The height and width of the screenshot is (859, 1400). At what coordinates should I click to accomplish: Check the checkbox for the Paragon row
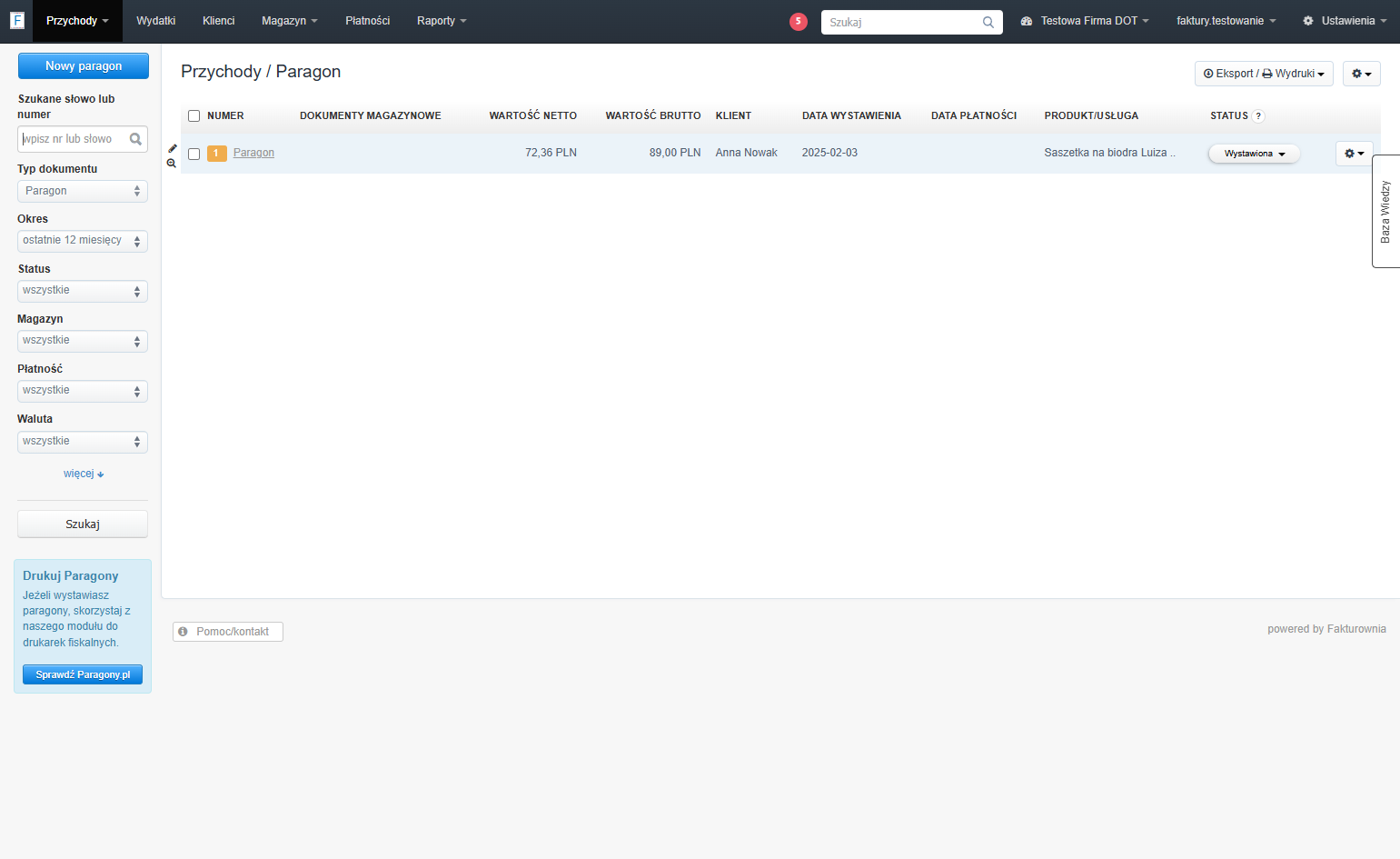pos(194,154)
